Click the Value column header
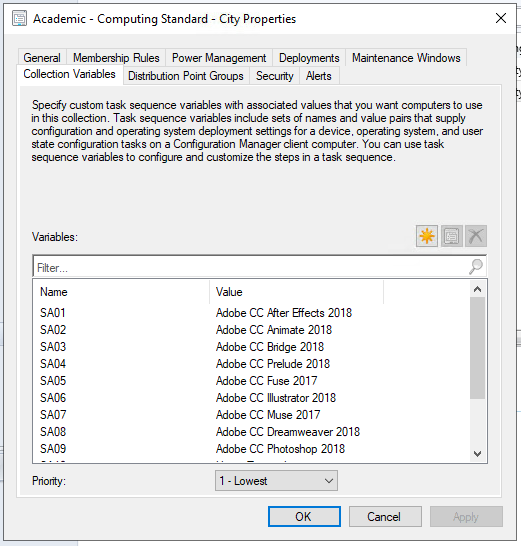Viewport: 521px width, 546px height. [x=296, y=292]
